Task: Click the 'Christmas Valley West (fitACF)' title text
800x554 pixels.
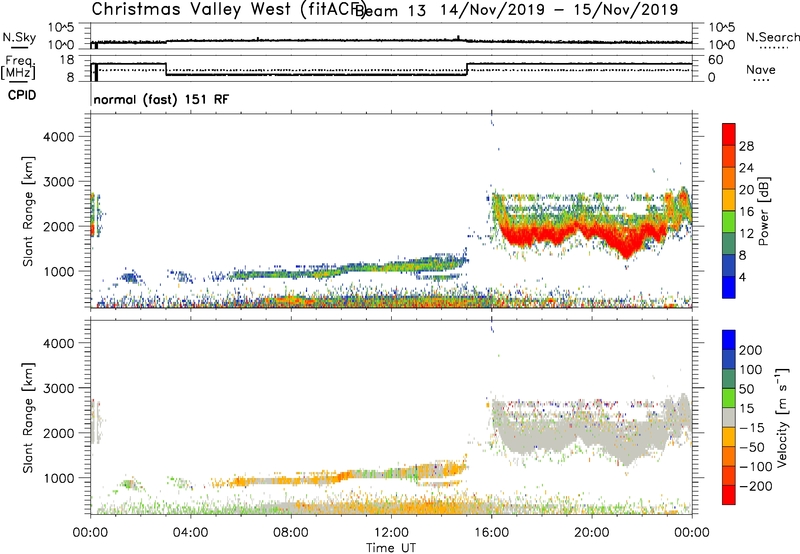Action: pyautogui.click(x=228, y=10)
